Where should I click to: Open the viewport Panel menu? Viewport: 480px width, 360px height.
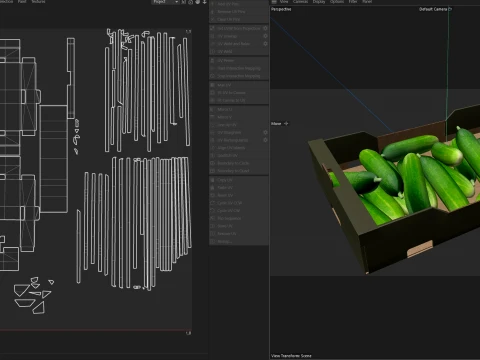[367, 2]
